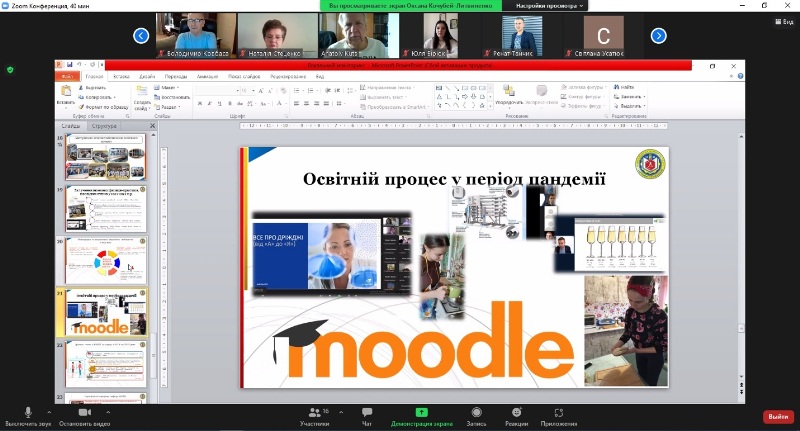
Task: Mute the microphone in Zoom
Action: 28,416
